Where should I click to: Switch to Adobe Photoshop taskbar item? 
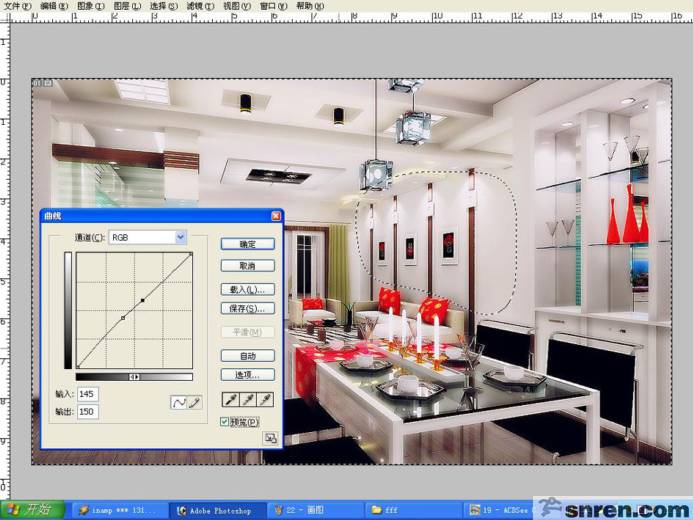click(219, 510)
